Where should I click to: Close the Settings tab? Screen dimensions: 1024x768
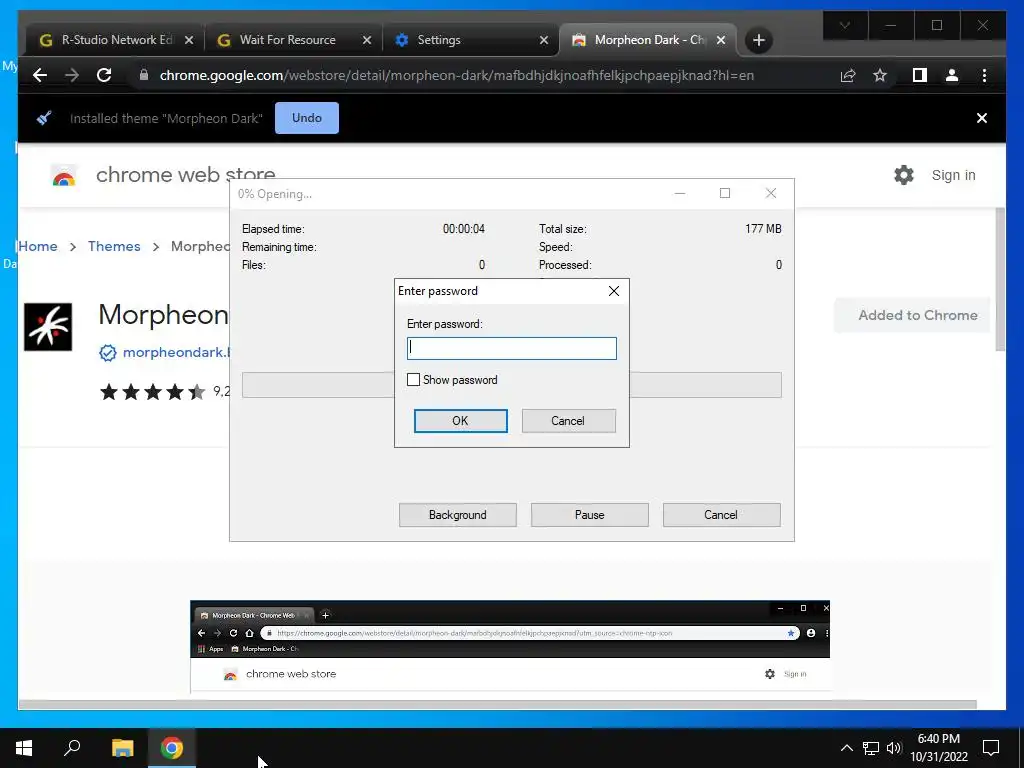point(544,40)
